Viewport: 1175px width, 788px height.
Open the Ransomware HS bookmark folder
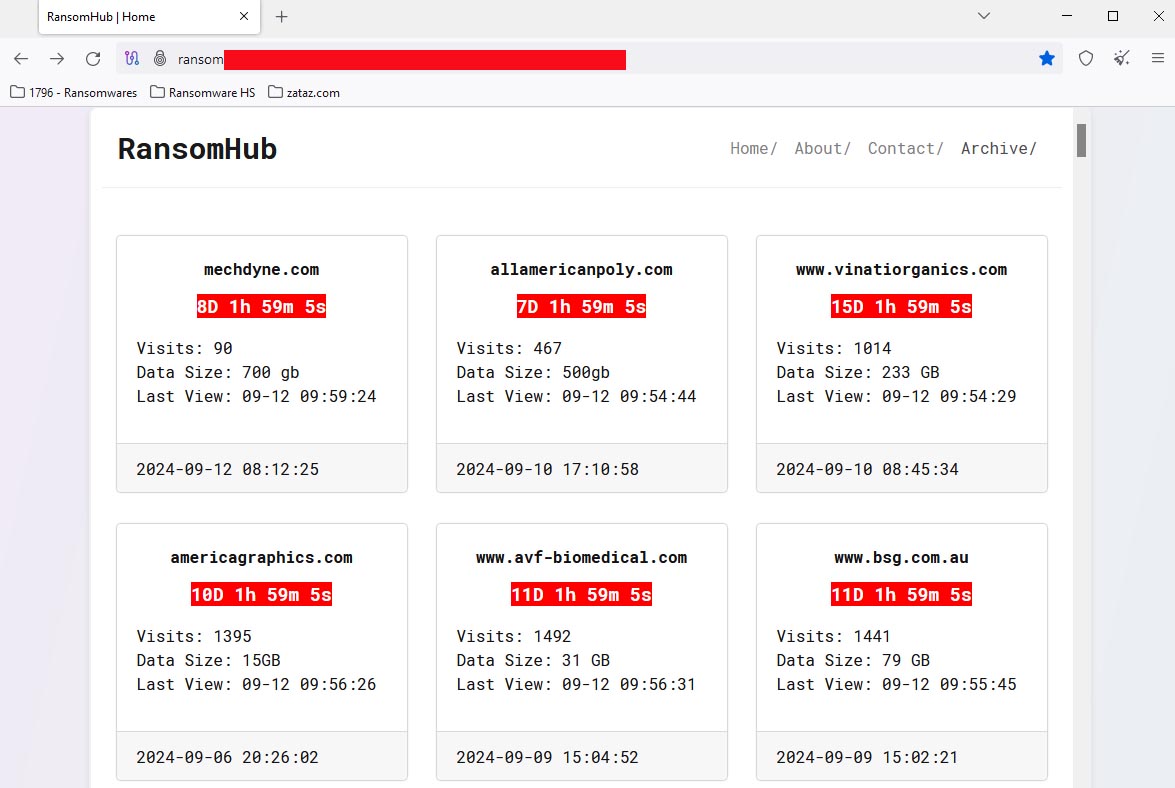(x=202, y=93)
